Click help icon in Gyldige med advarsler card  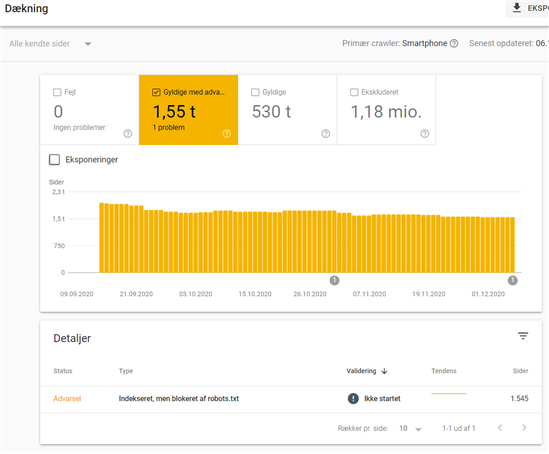[x=227, y=133]
